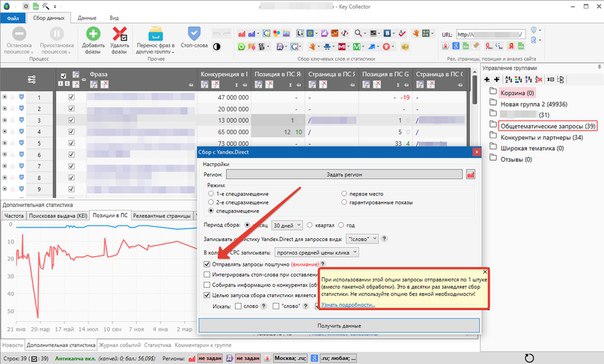
Task: Click the gold coin icon in the ribbon
Action: 404,47
